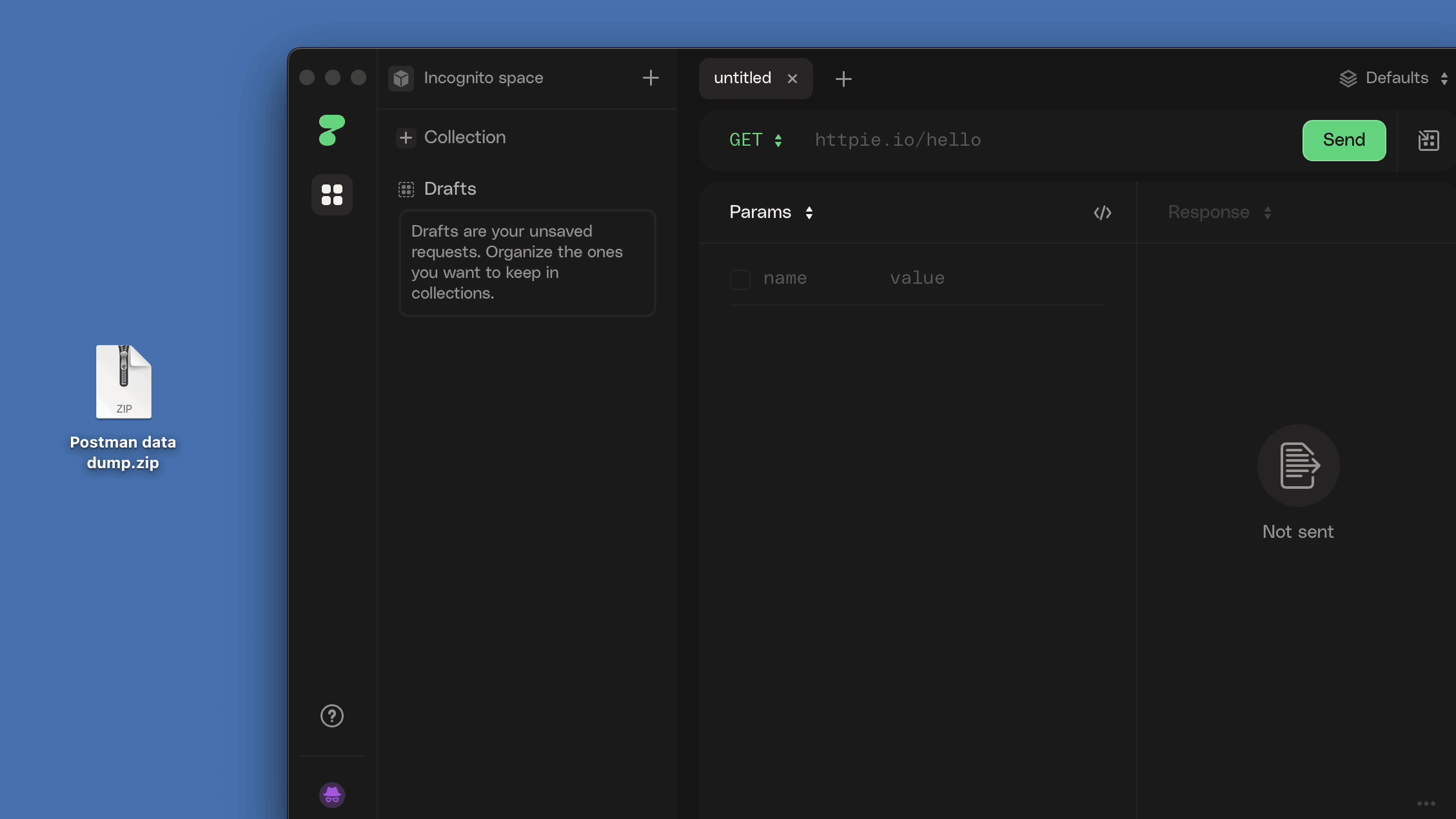The height and width of the screenshot is (819, 1456).
Task: Click the plus icon next to Collection
Action: click(406, 137)
